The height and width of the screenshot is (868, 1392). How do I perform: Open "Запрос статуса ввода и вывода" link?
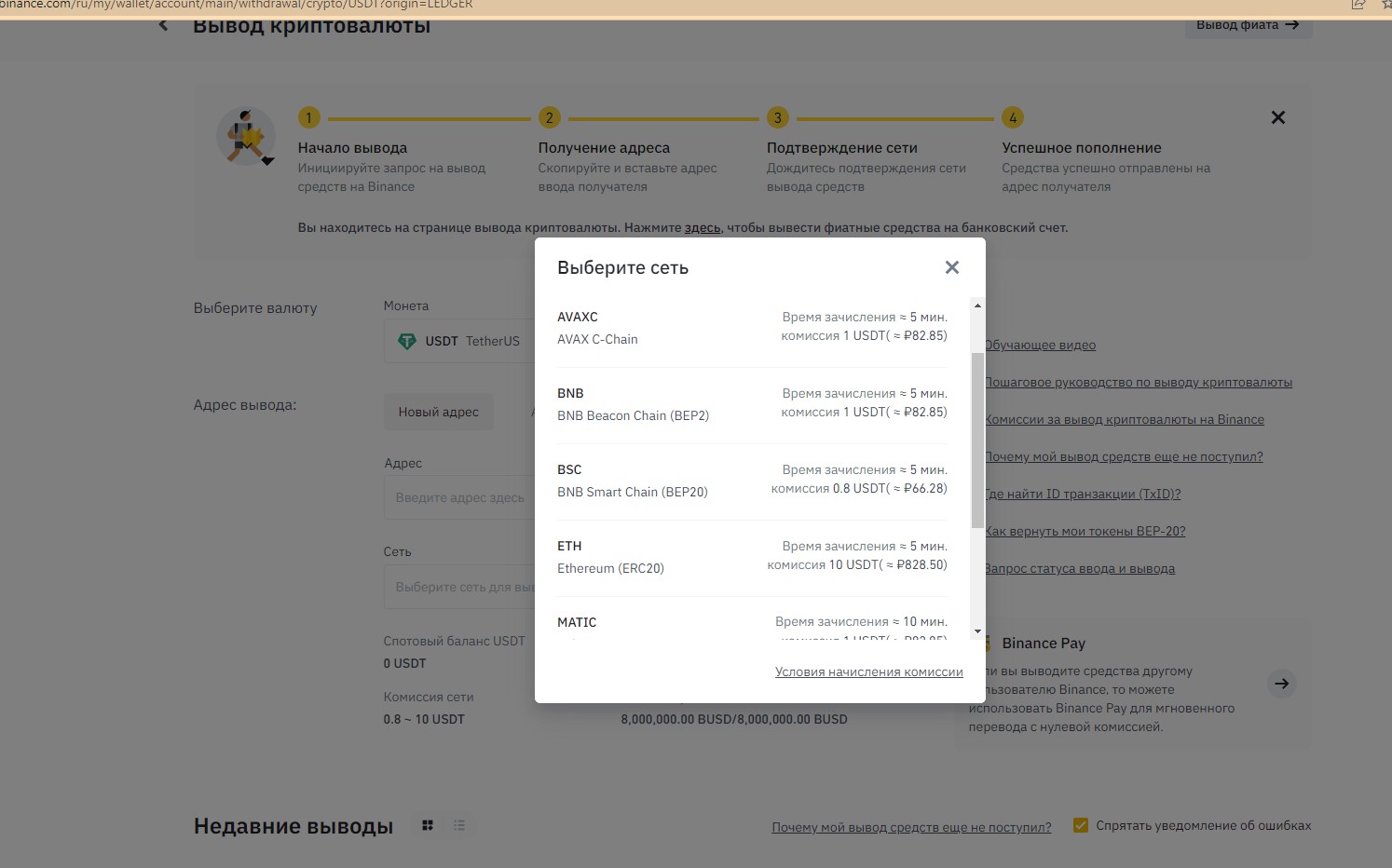click(1080, 568)
